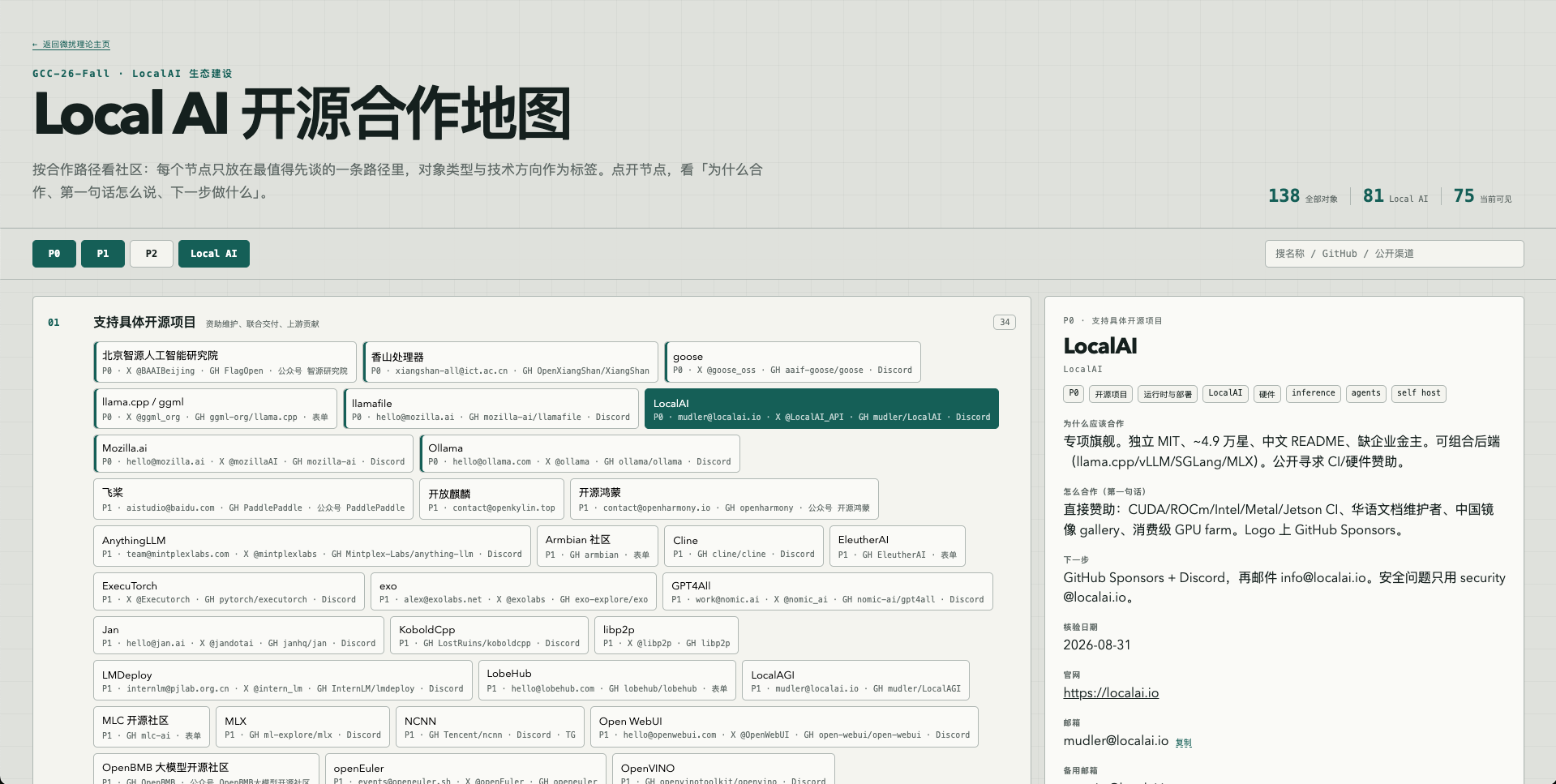Select the Ollama node card

click(580, 453)
